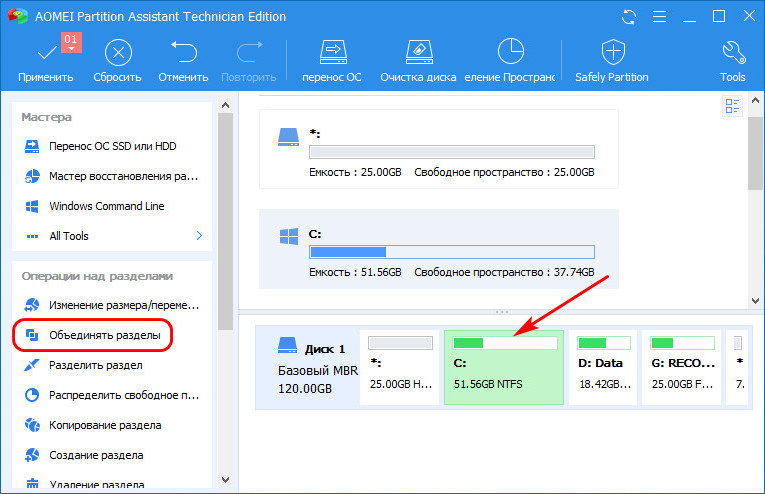This screenshot has width=765, height=494.
Task: Click partition list scrollbar down arrow
Action: (x=755, y=301)
